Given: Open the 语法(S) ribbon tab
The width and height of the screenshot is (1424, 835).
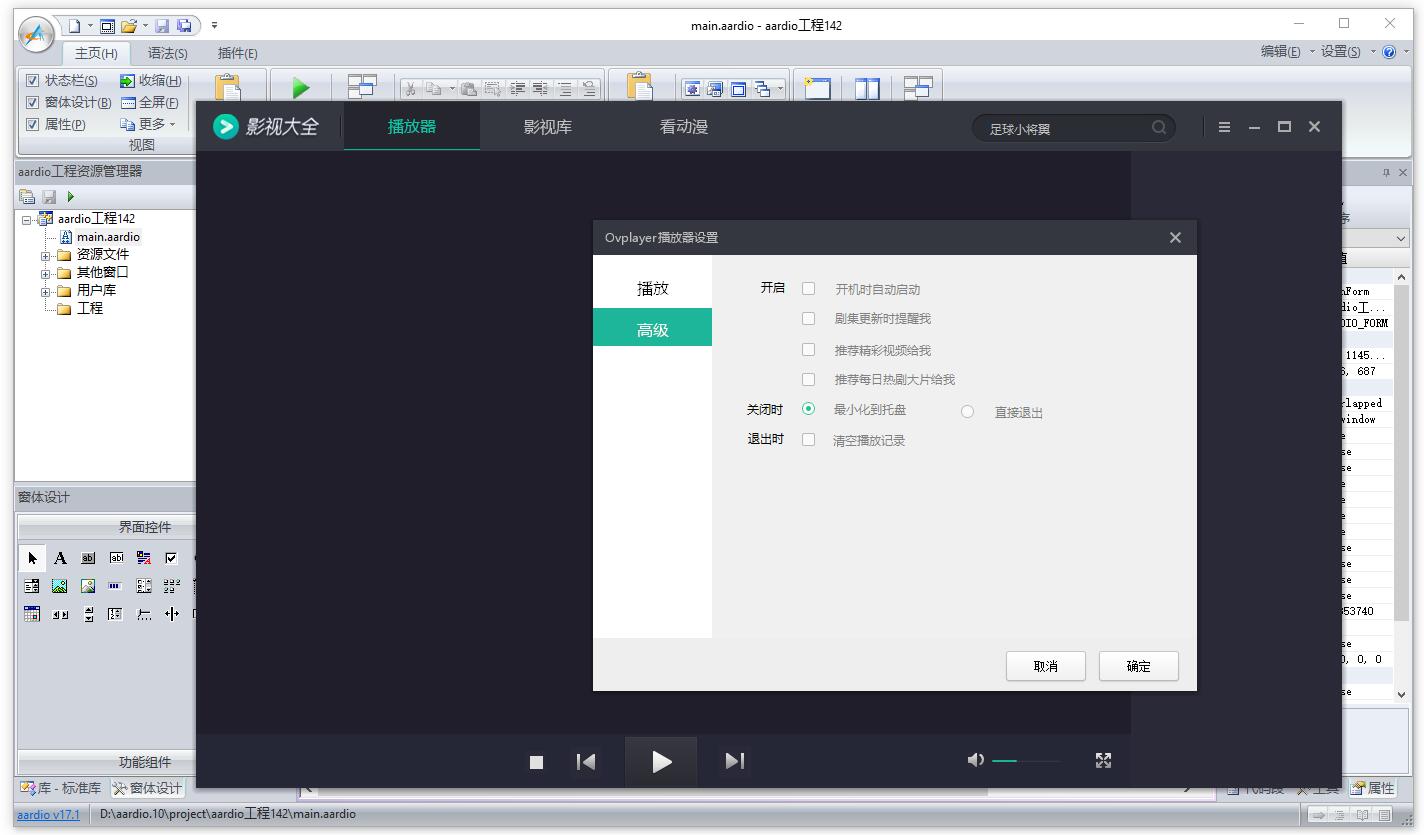Looking at the screenshot, I should [x=167, y=53].
